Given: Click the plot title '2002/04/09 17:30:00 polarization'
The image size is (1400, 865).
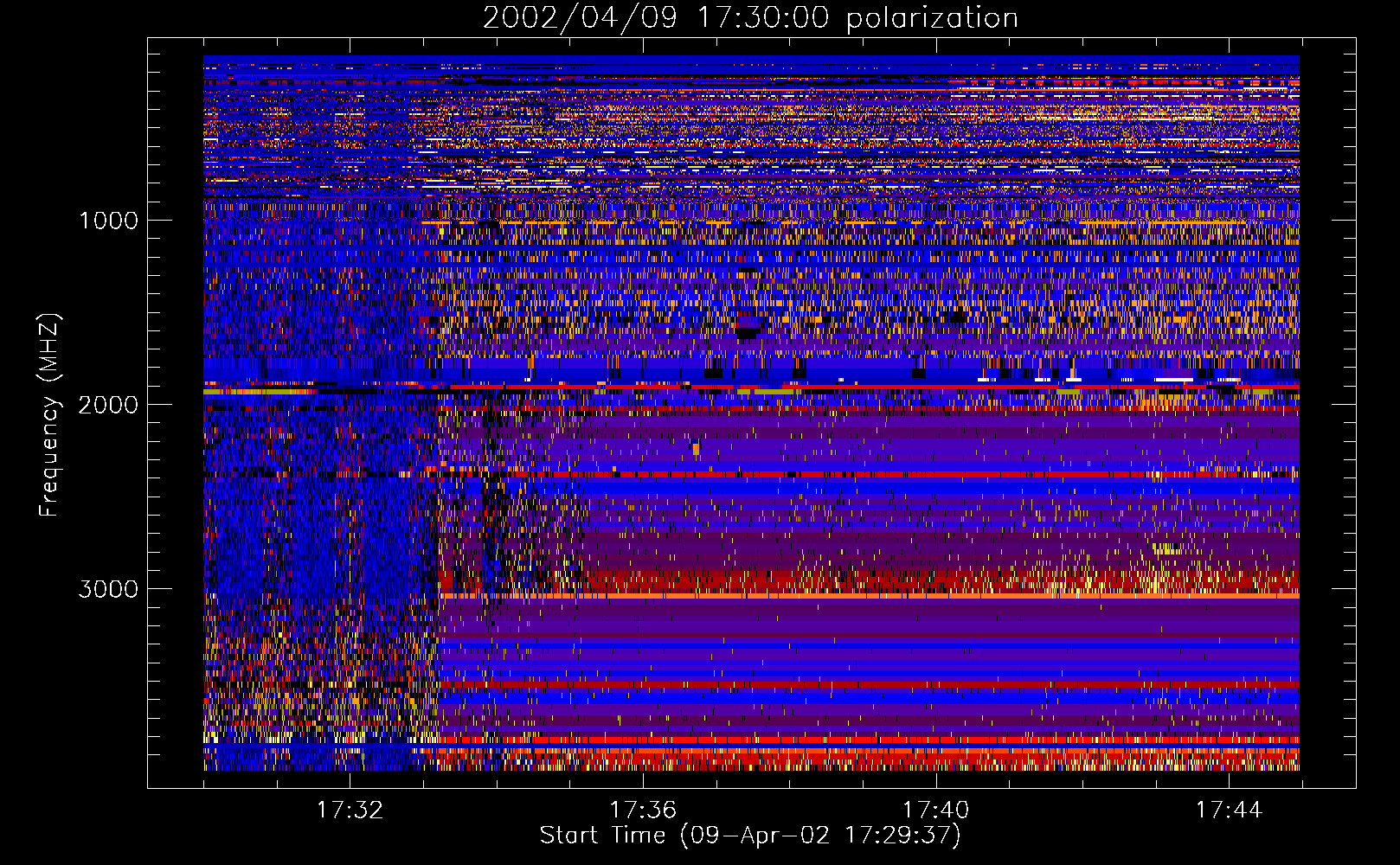Looking at the screenshot, I should point(750,17).
